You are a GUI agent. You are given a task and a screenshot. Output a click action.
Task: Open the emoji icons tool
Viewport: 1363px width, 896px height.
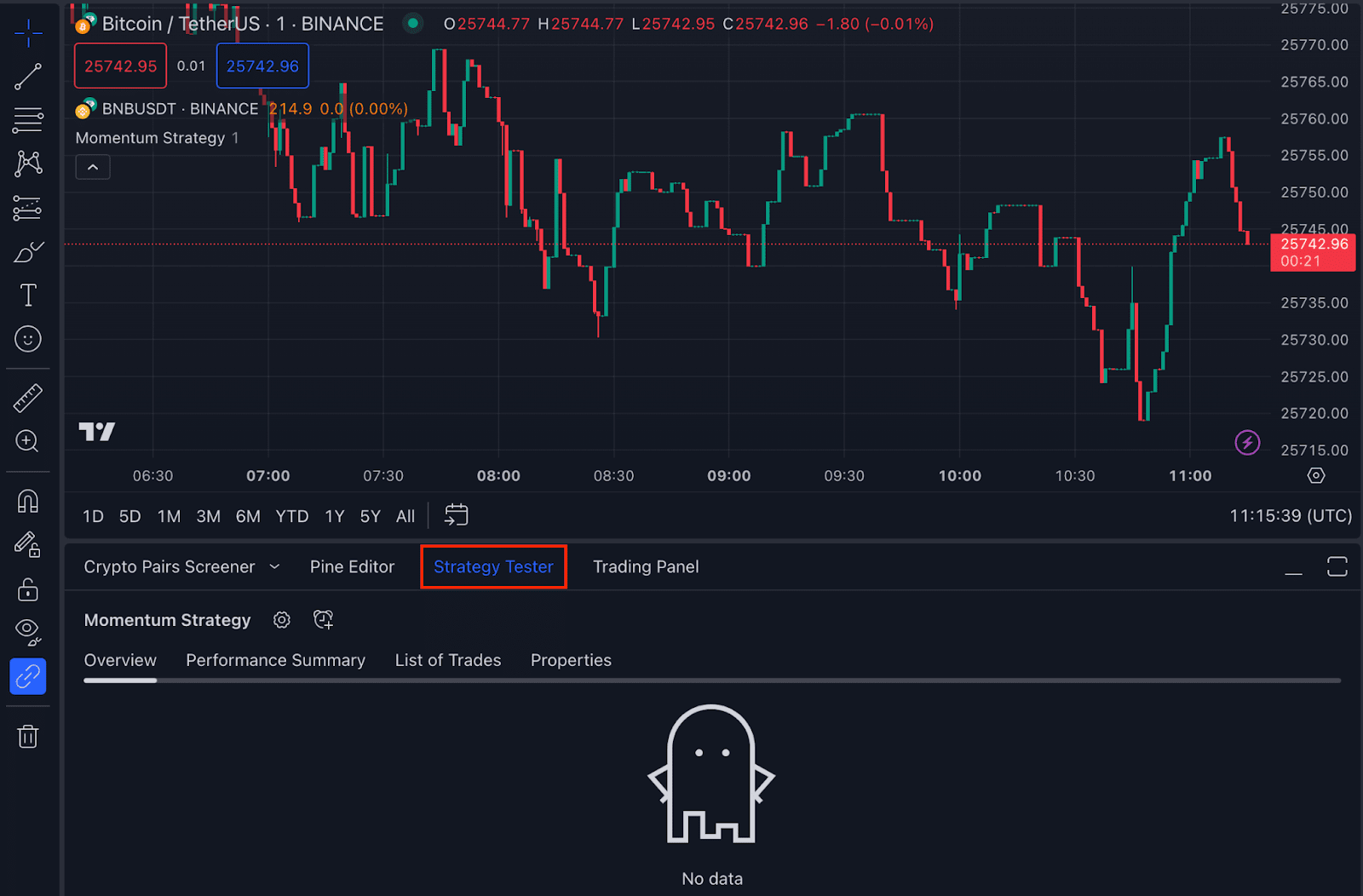(x=28, y=339)
